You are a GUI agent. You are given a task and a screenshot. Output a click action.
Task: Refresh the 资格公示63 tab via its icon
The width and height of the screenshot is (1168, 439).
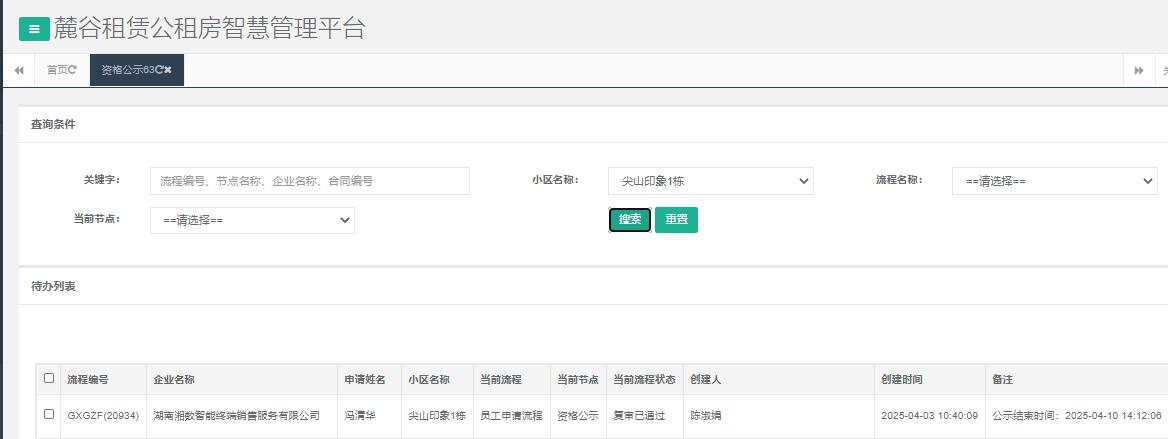click(x=158, y=70)
